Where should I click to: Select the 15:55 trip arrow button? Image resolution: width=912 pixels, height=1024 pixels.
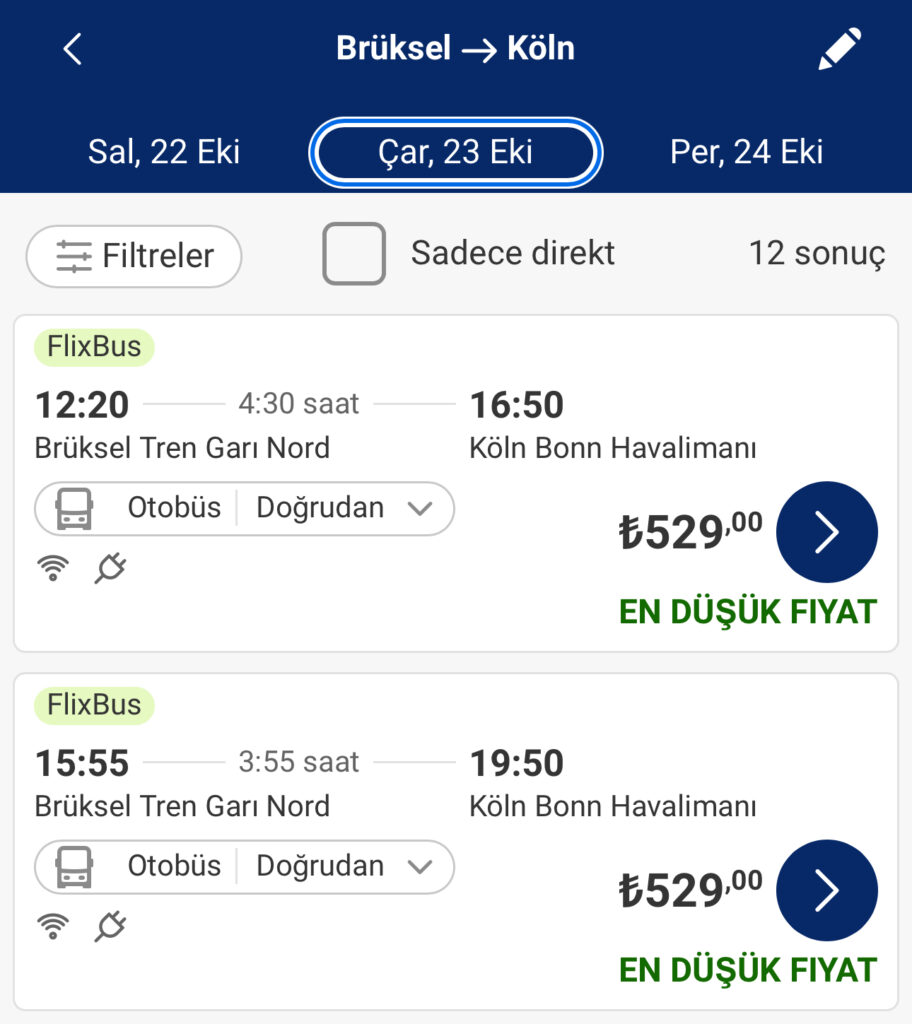point(826,890)
